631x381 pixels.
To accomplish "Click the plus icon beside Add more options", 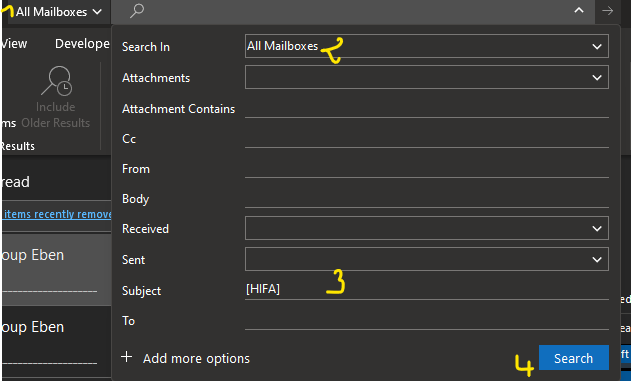I will 126,357.
